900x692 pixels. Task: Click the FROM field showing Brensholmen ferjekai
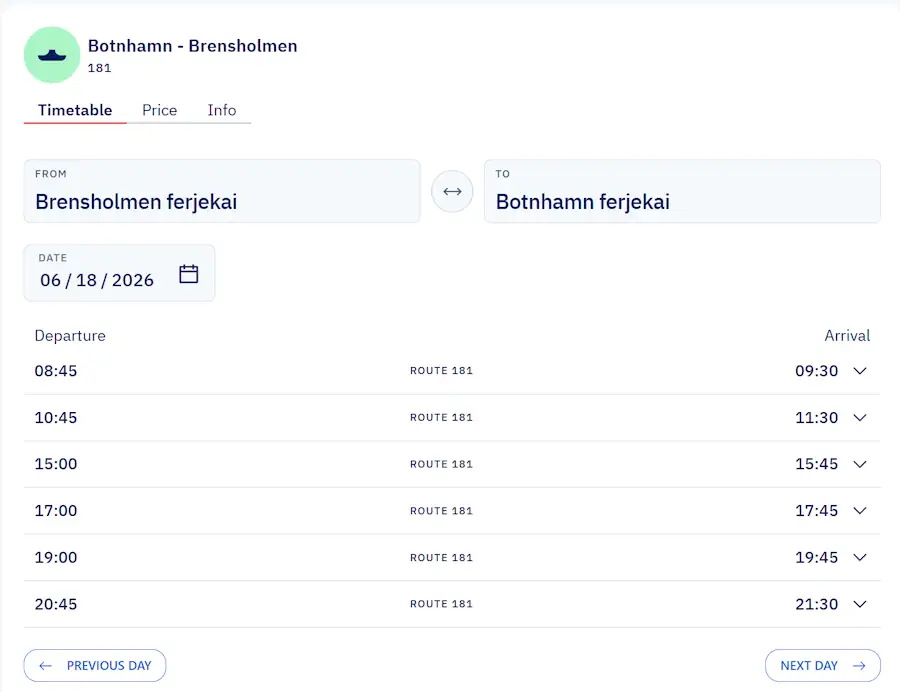[222, 191]
